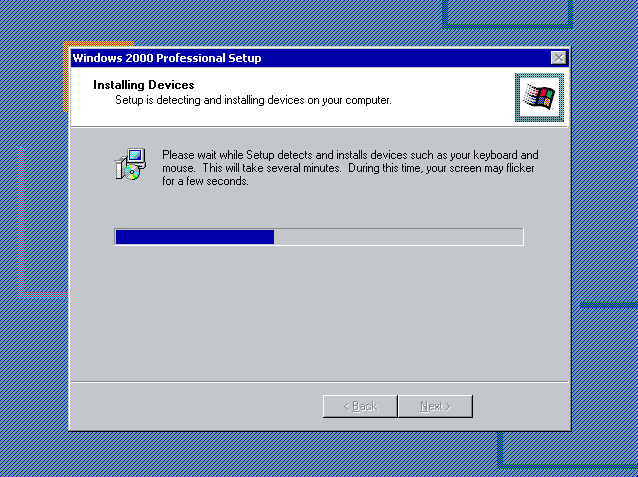Select the Windows 2000 Professional Setup title bar

click(x=311, y=58)
